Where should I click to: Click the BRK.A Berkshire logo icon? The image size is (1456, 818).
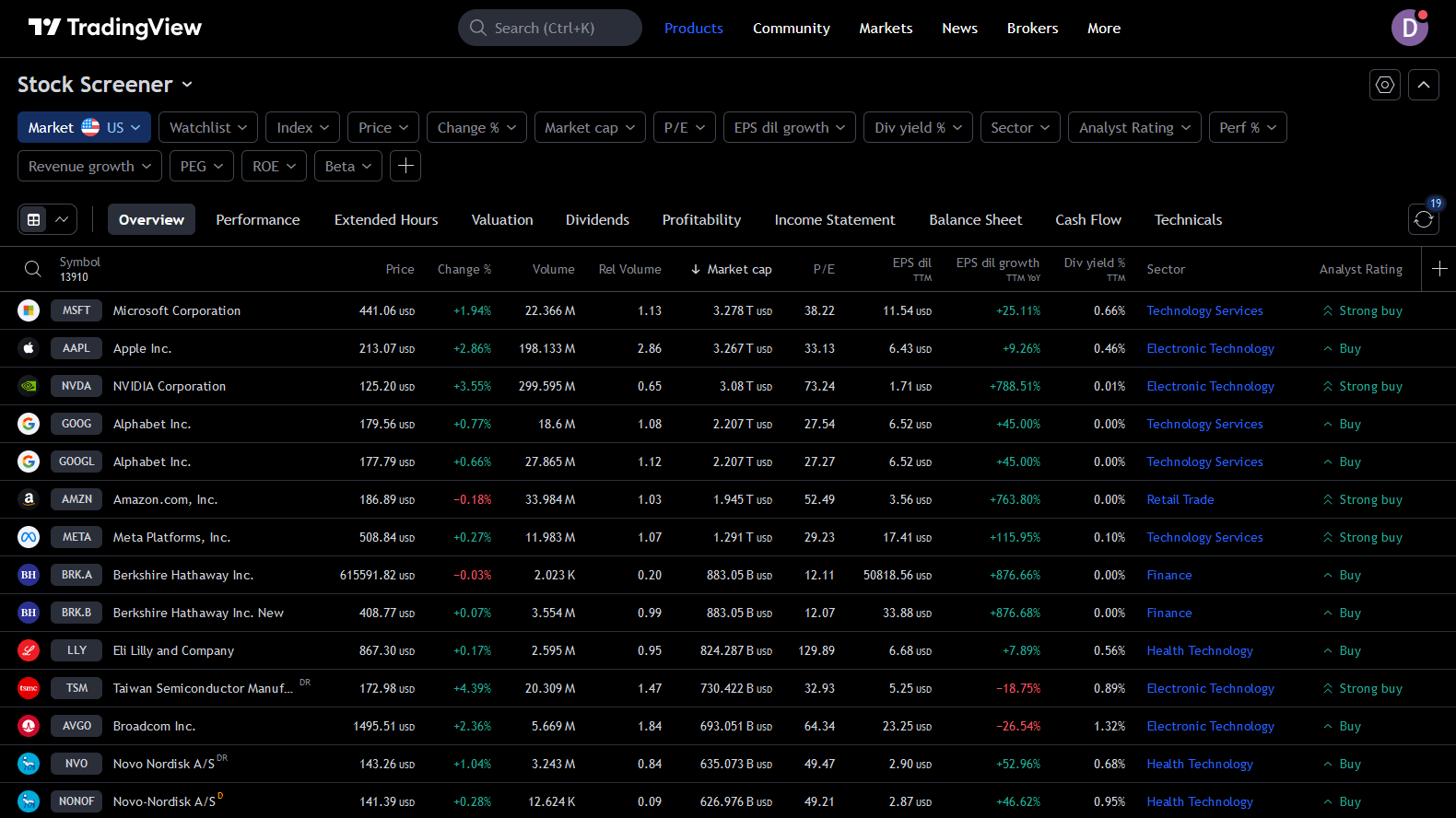(x=29, y=575)
